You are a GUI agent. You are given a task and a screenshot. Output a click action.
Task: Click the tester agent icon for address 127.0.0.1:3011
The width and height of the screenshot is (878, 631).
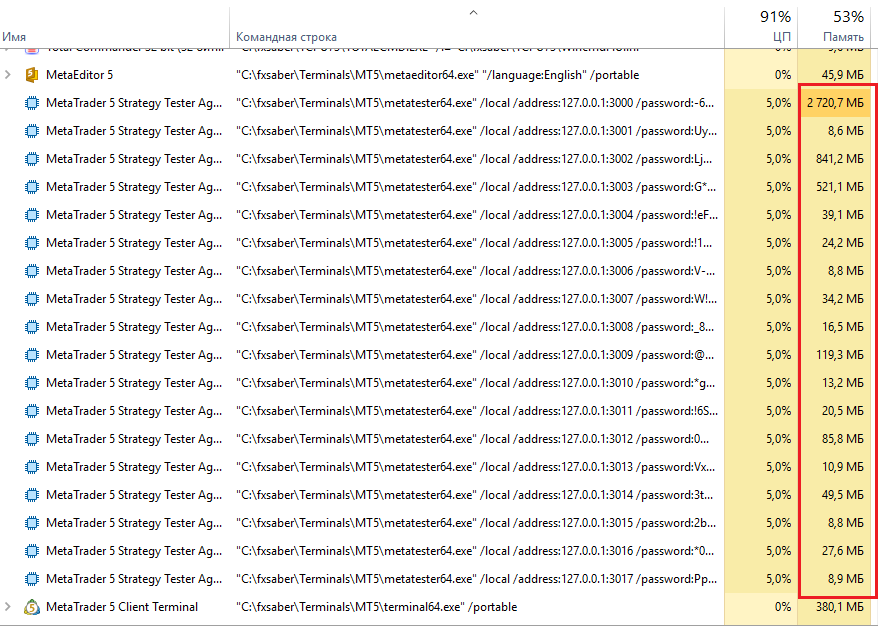[x=32, y=411]
